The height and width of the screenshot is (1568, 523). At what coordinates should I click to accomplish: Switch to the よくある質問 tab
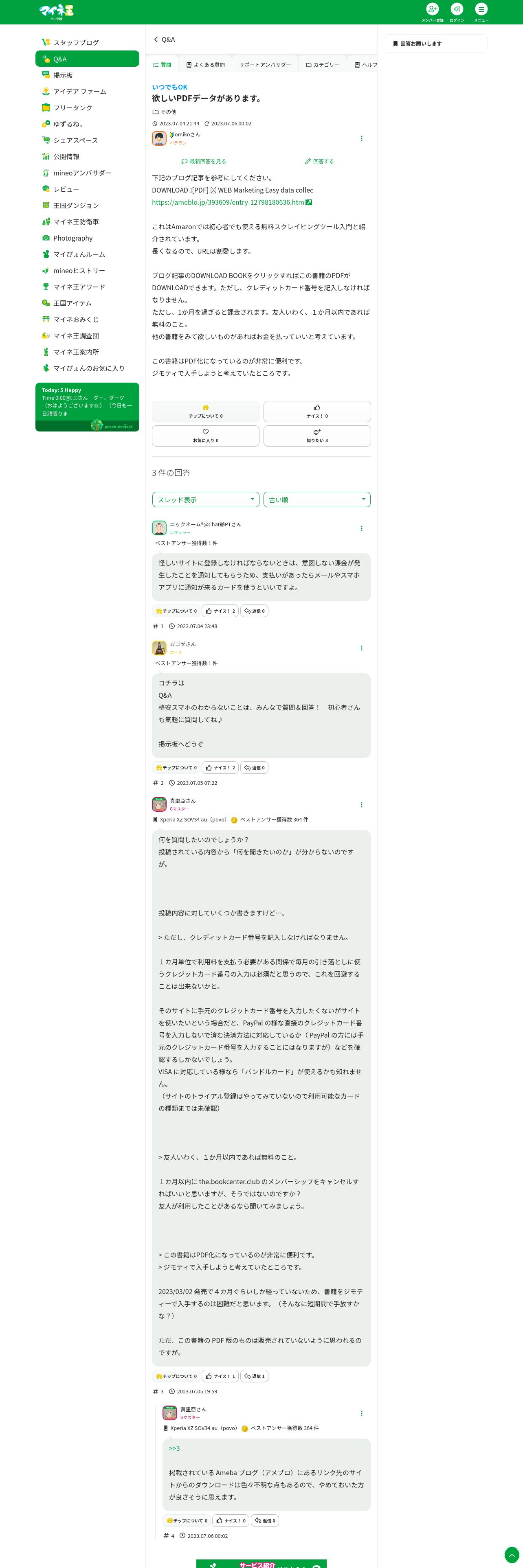205,65
